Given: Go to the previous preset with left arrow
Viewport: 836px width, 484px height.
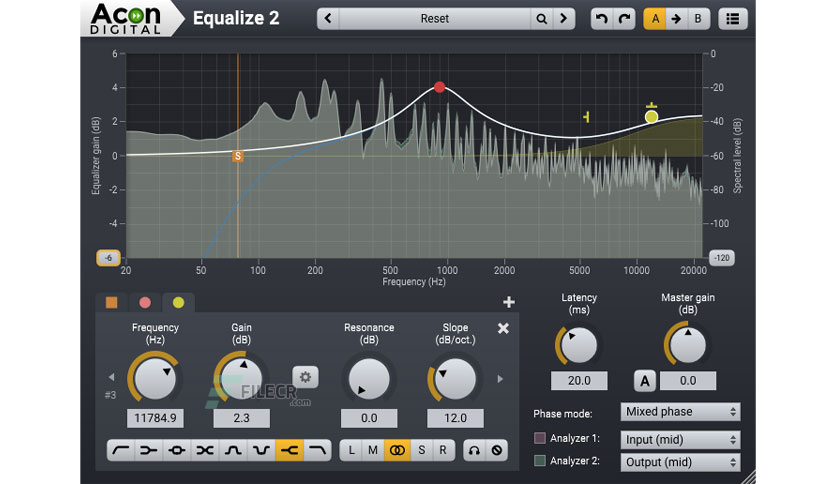Looking at the screenshot, I should (328, 19).
